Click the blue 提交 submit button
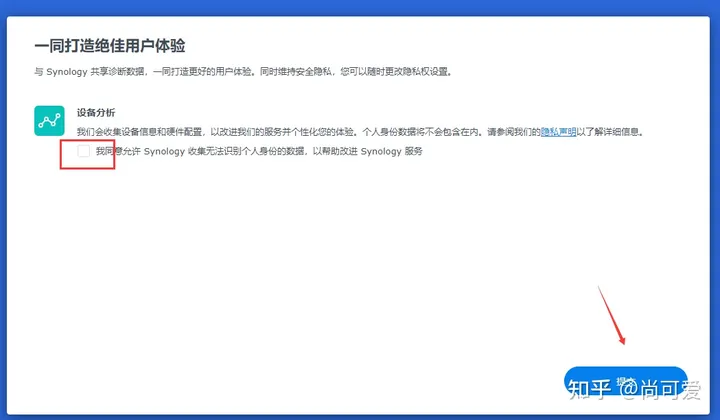Viewport: 720px width, 420px height. click(625, 381)
